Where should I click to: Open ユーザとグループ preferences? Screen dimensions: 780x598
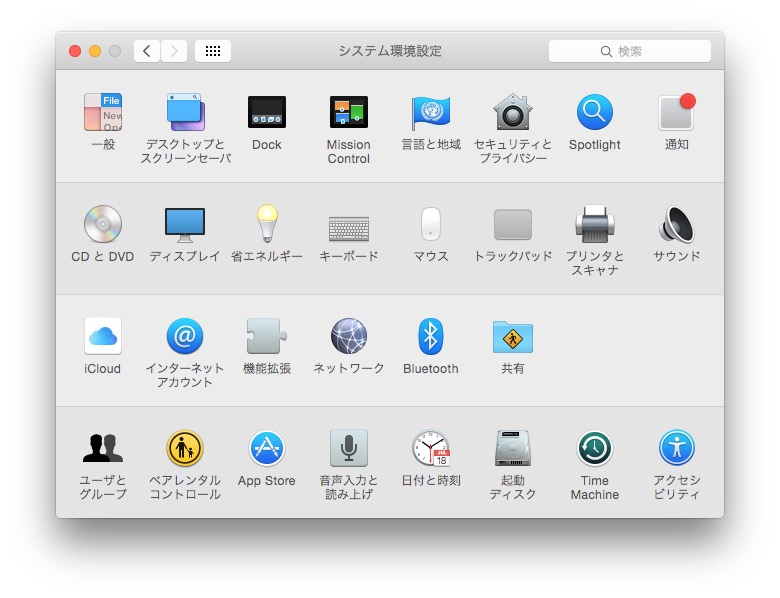coord(103,448)
